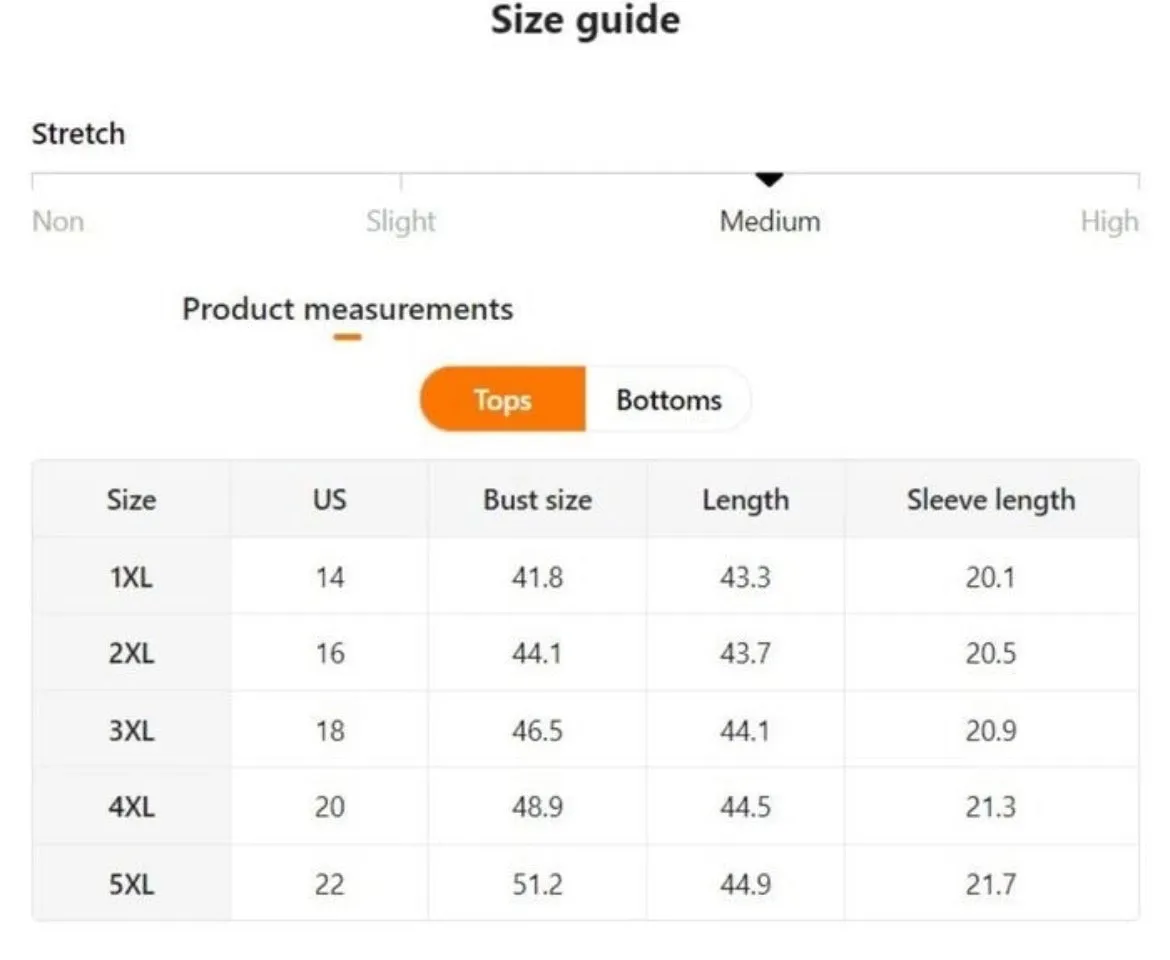Select the 3XL size row
This screenshot has width=1170, height=960.
coord(586,730)
